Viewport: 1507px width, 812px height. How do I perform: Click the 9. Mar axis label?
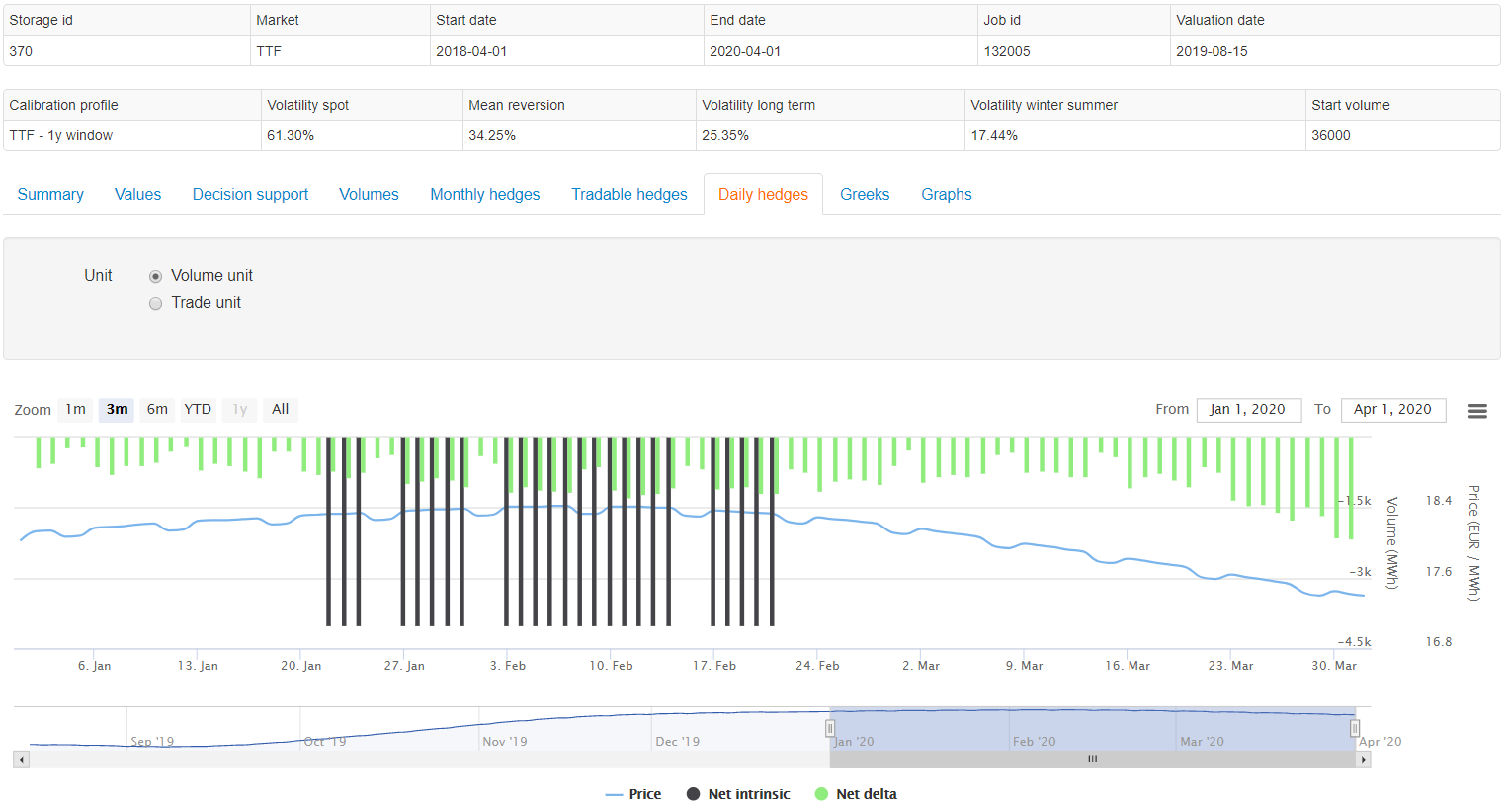tap(1024, 666)
